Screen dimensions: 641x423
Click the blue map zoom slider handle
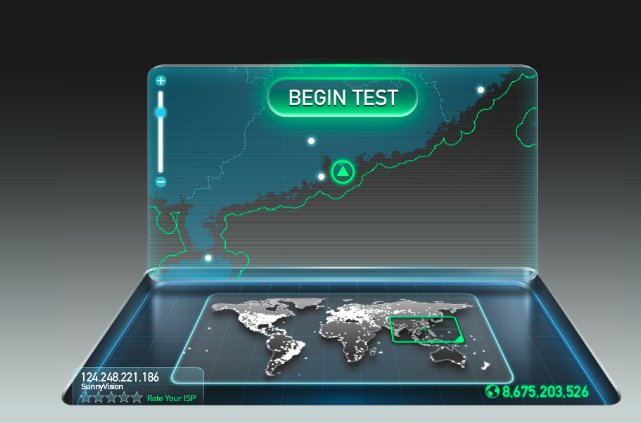pyautogui.click(x=161, y=112)
